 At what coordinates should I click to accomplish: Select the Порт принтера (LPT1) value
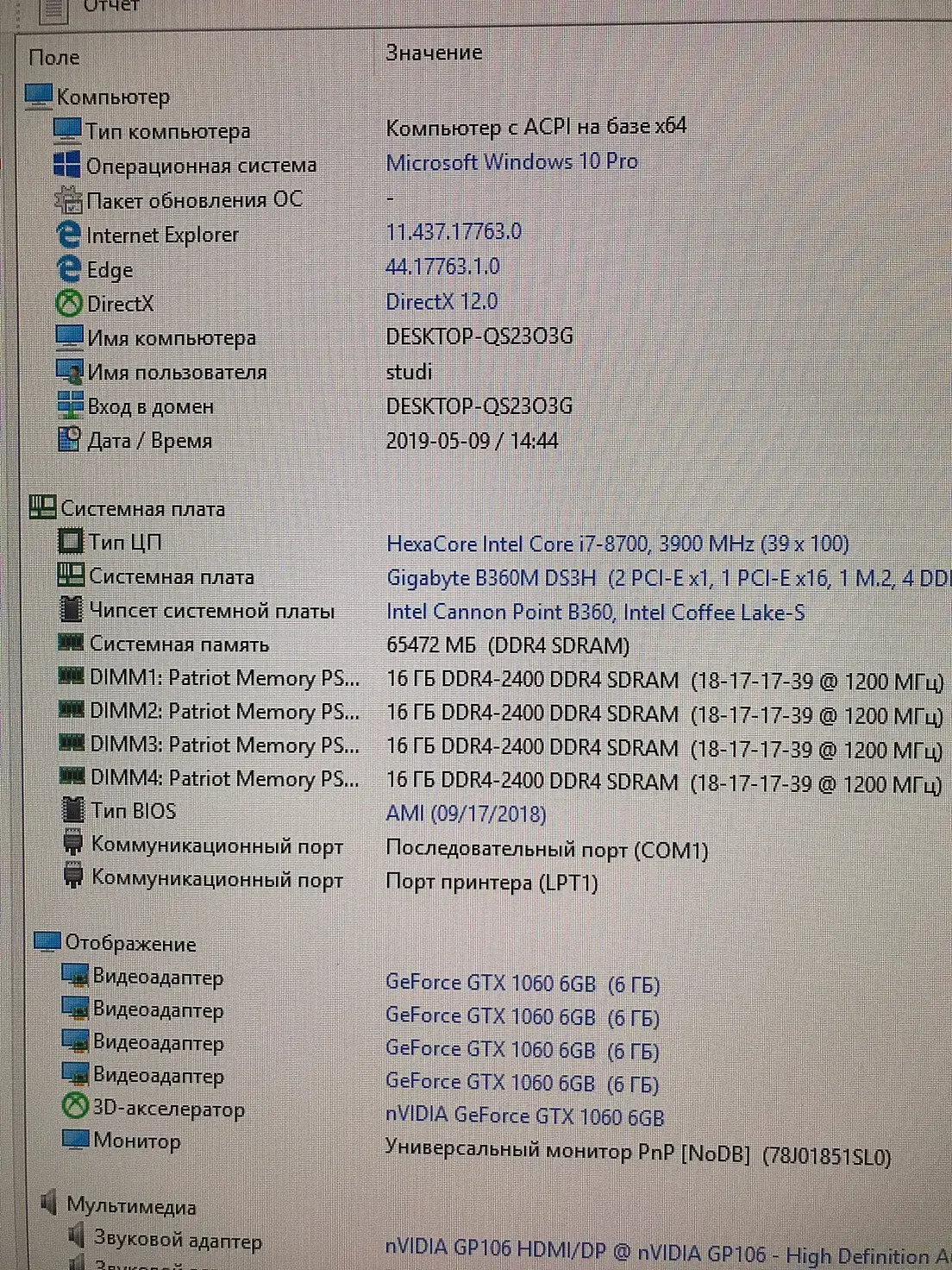(492, 883)
